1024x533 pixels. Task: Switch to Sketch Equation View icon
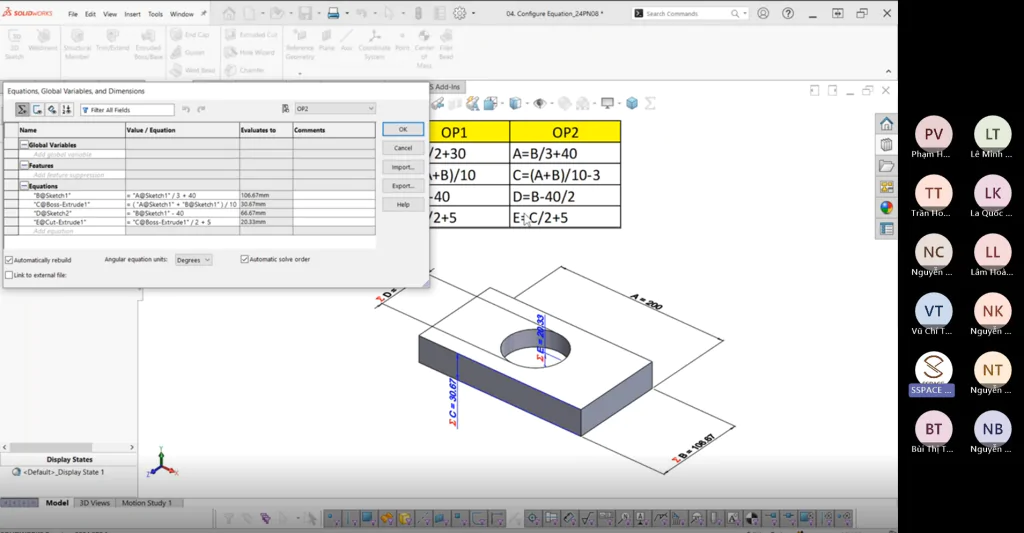click(x=37, y=109)
